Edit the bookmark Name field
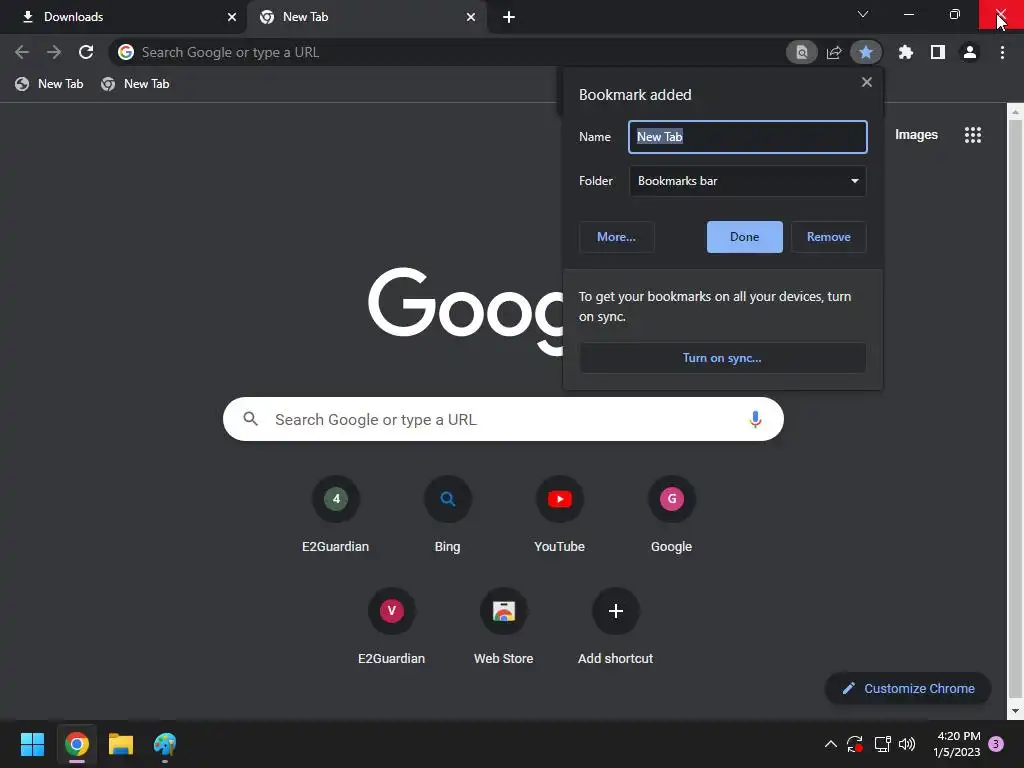The width and height of the screenshot is (1024, 768). click(748, 136)
